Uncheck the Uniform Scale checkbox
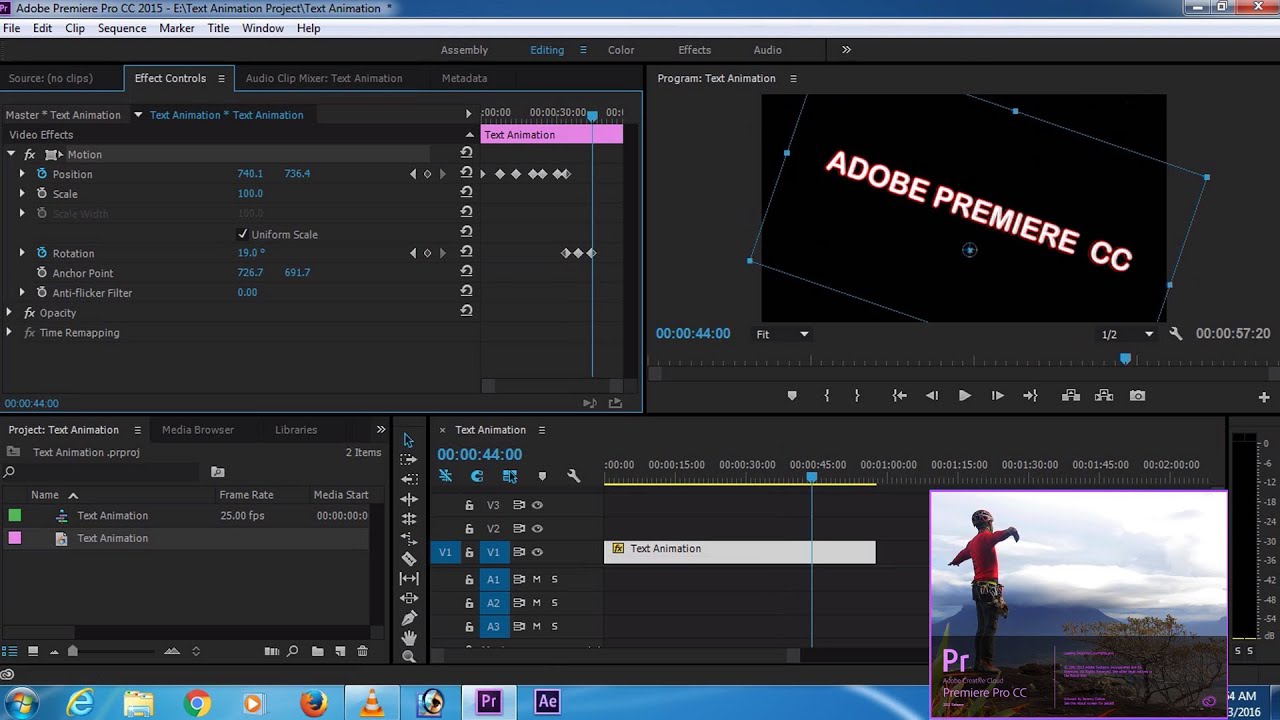The image size is (1280, 720). pos(242,234)
